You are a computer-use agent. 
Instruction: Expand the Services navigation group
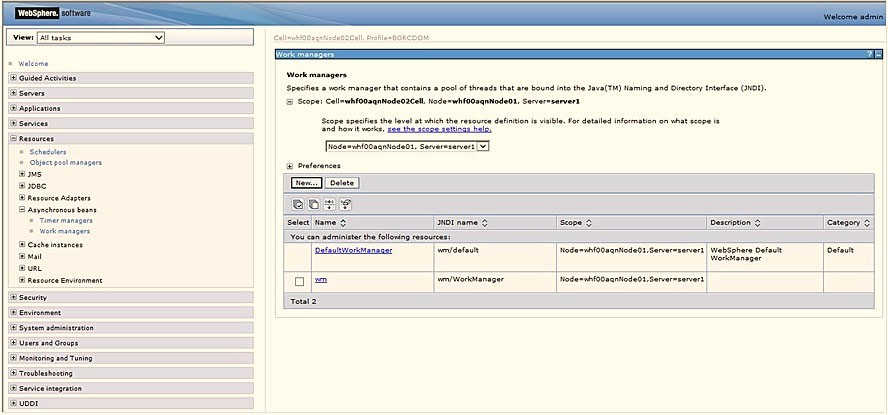click(x=14, y=123)
